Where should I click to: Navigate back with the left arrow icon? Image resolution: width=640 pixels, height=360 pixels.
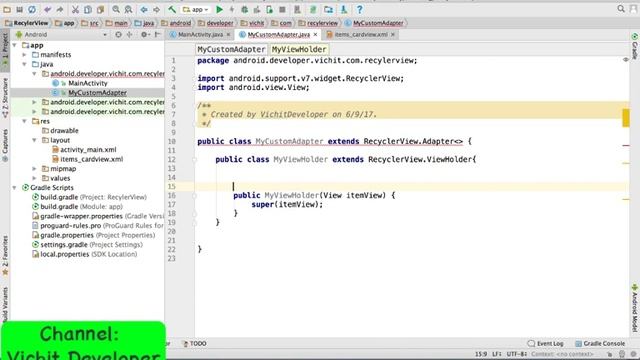(144, 9)
